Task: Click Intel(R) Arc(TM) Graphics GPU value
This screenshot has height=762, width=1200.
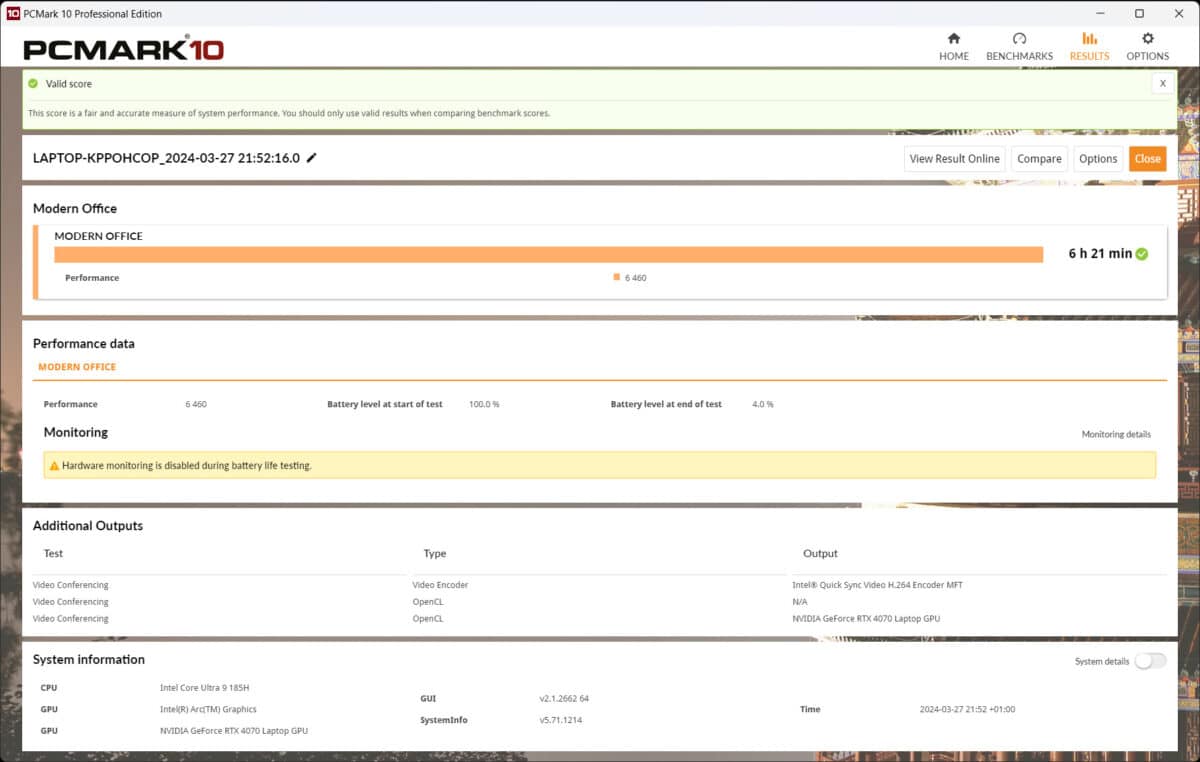Action: pyautogui.click(x=208, y=709)
